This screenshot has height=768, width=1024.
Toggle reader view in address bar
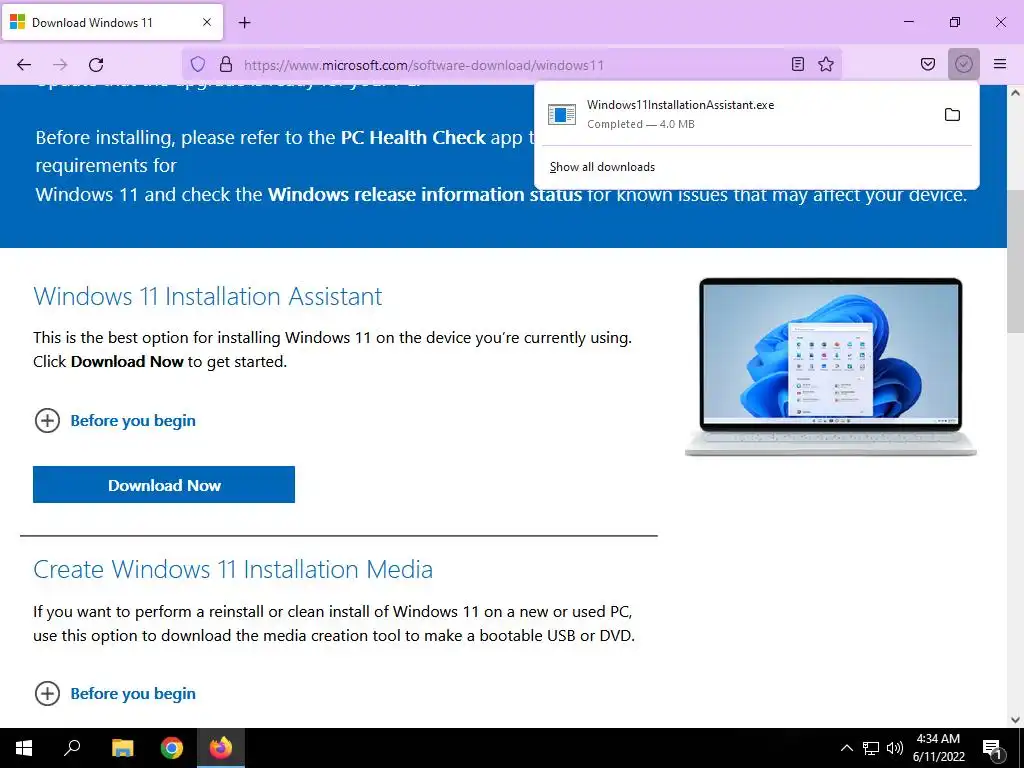(797, 64)
